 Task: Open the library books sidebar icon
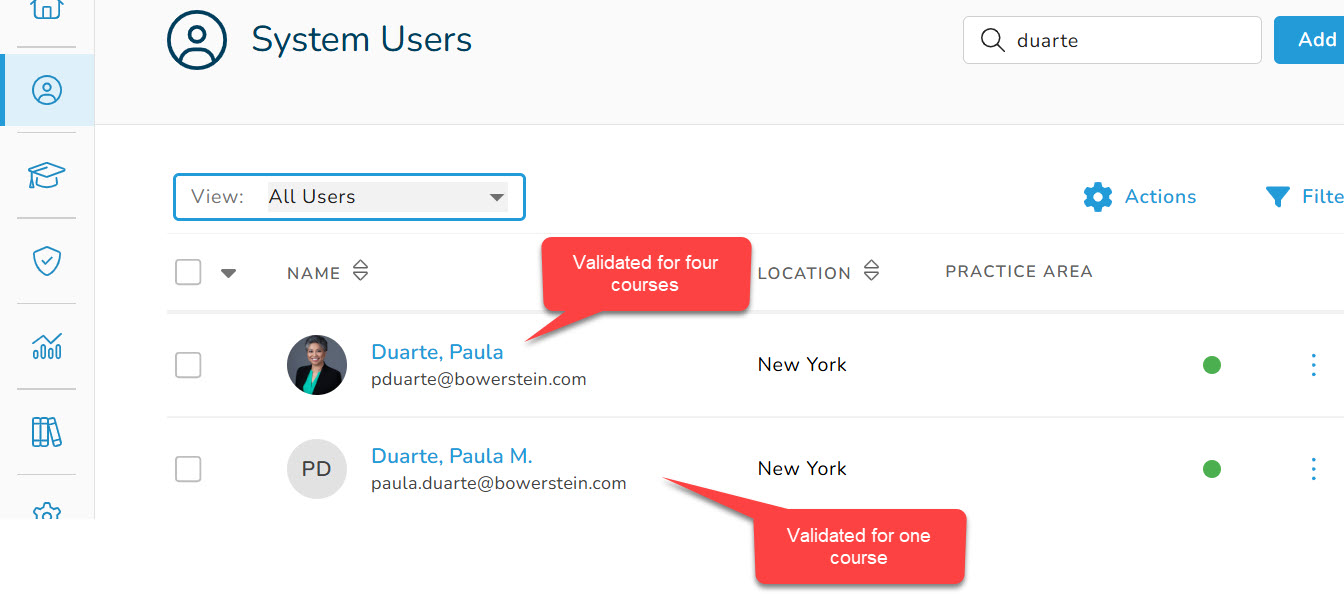point(47,432)
